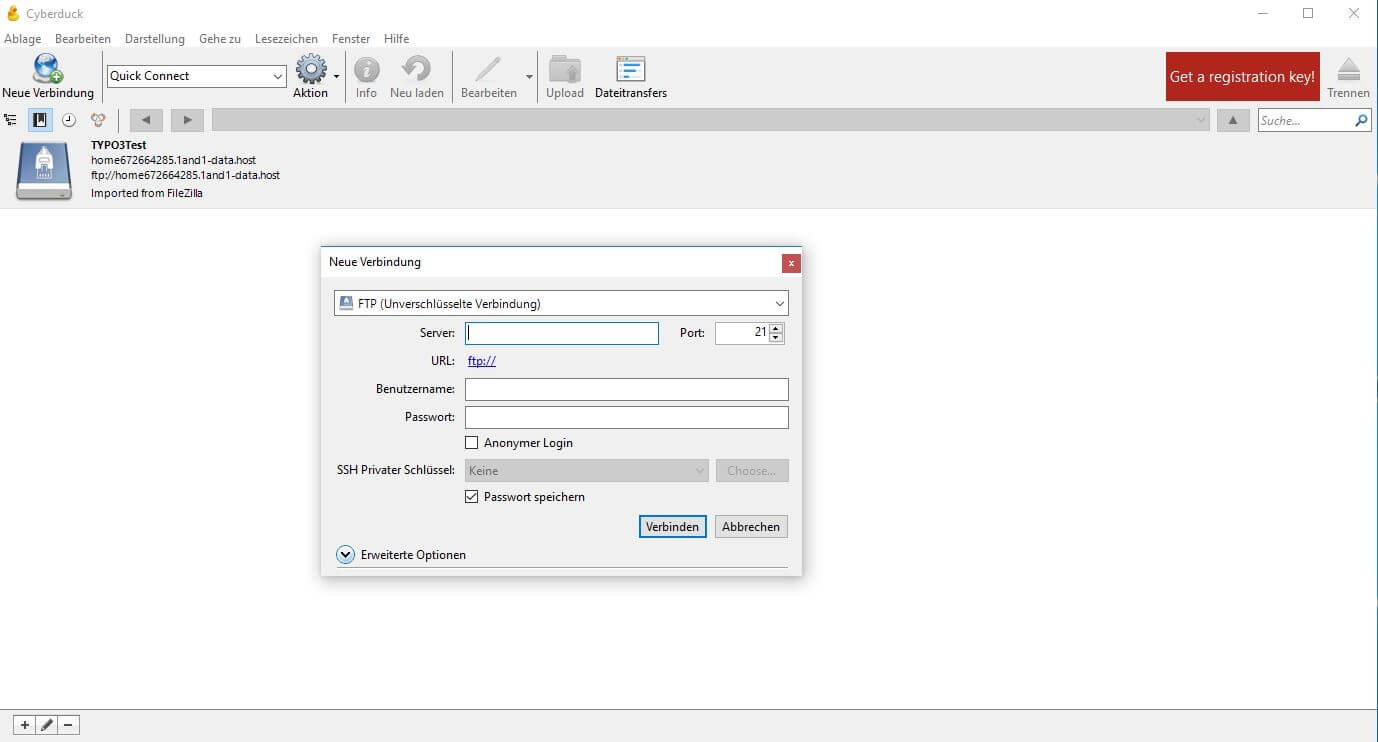
Task: Uncheck Passwort speichern checkbox
Action: (472, 497)
